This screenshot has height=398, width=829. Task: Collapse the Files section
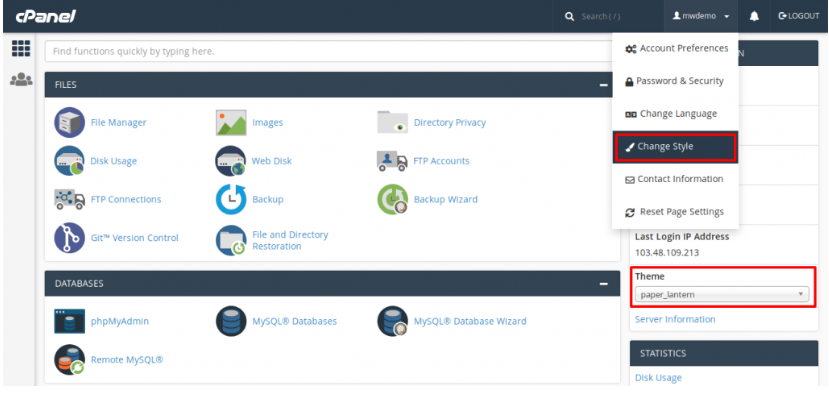[603, 85]
